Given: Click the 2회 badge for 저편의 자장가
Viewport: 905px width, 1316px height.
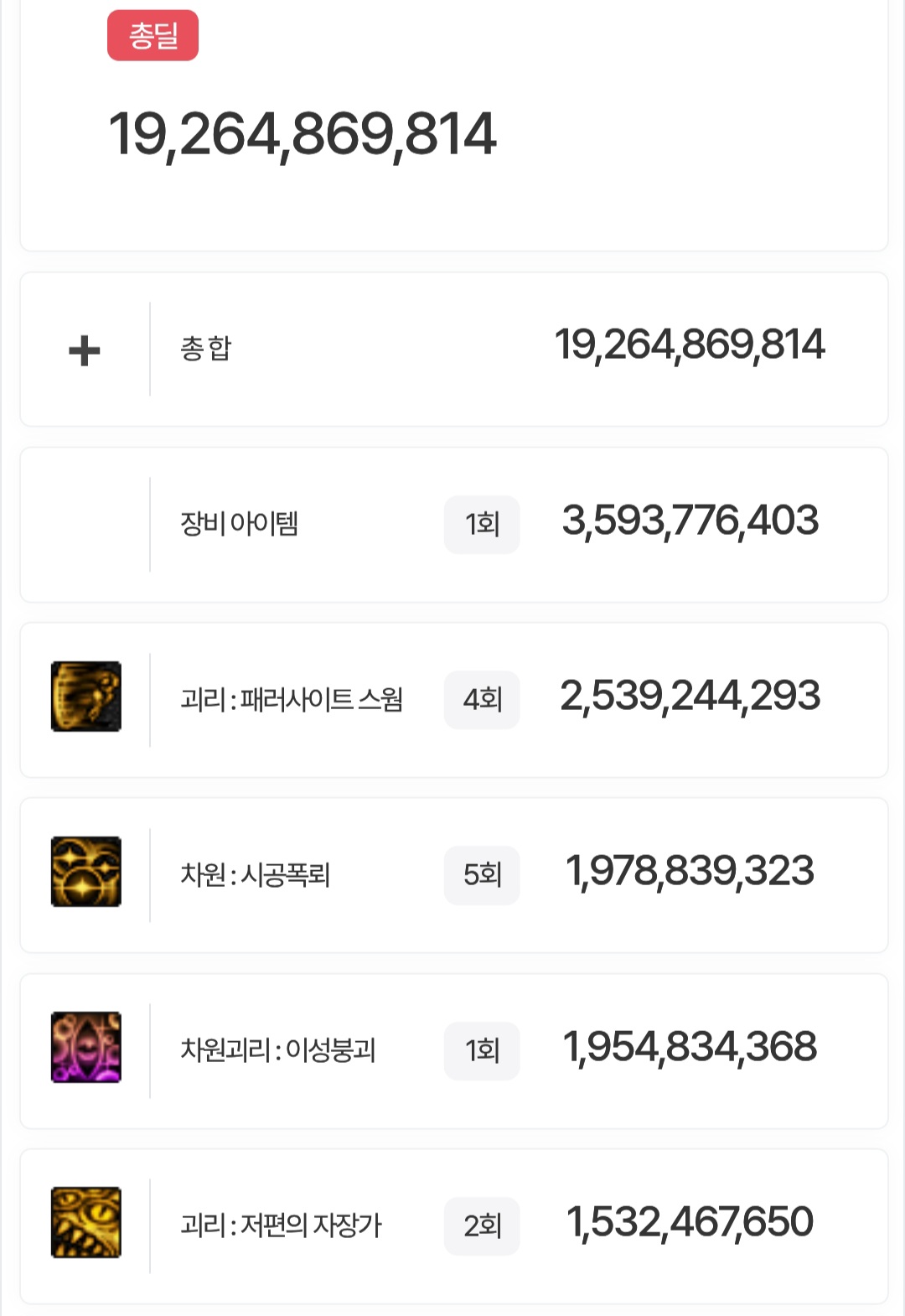Looking at the screenshot, I should pyautogui.click(x=482, y=1226).
